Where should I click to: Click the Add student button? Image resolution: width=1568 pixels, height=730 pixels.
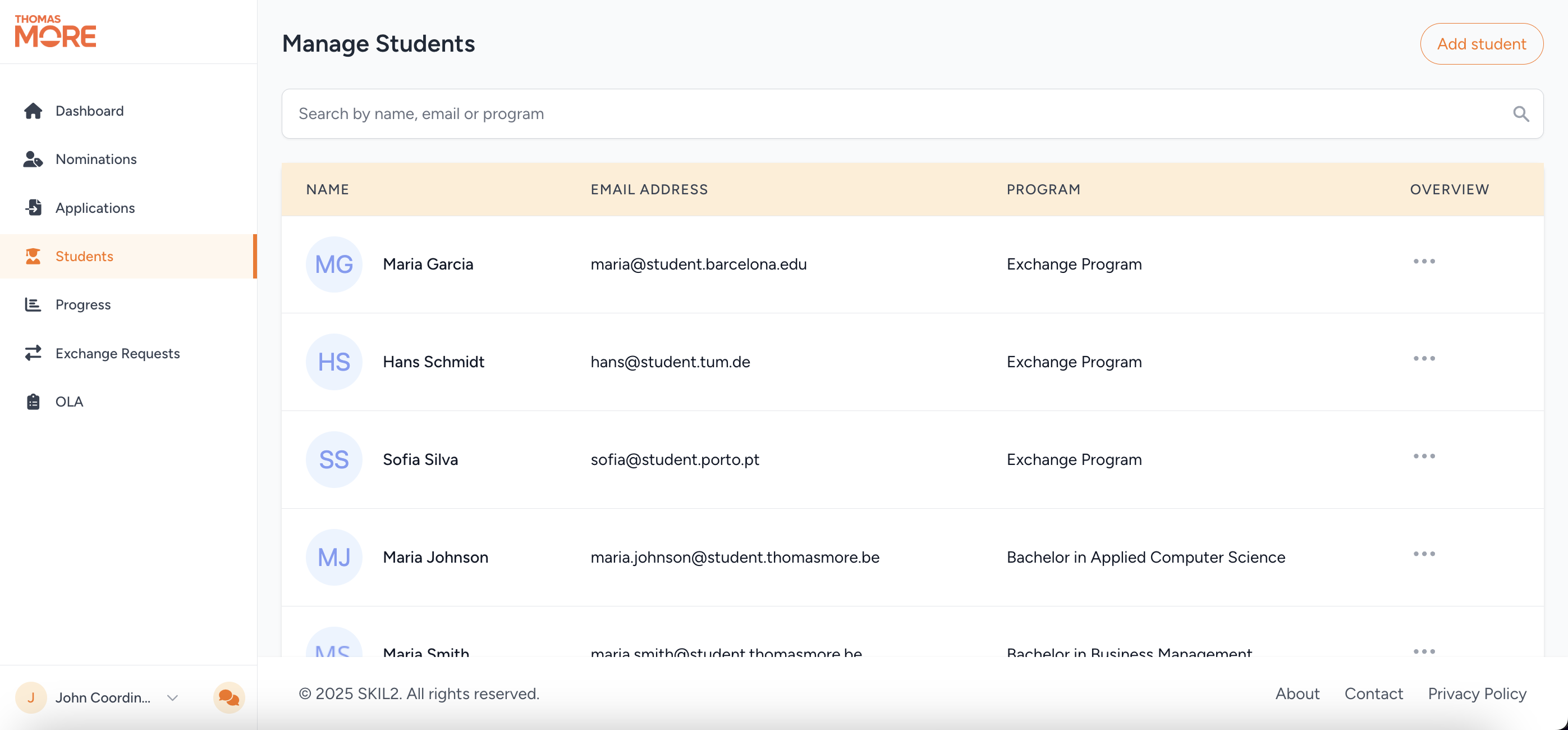[x=1482, y=44]
